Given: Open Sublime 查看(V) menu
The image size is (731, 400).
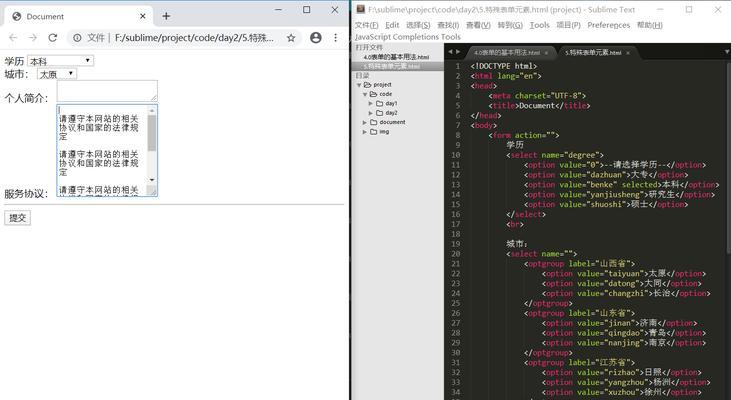Looking at the screenshot, I should point(478,25).
